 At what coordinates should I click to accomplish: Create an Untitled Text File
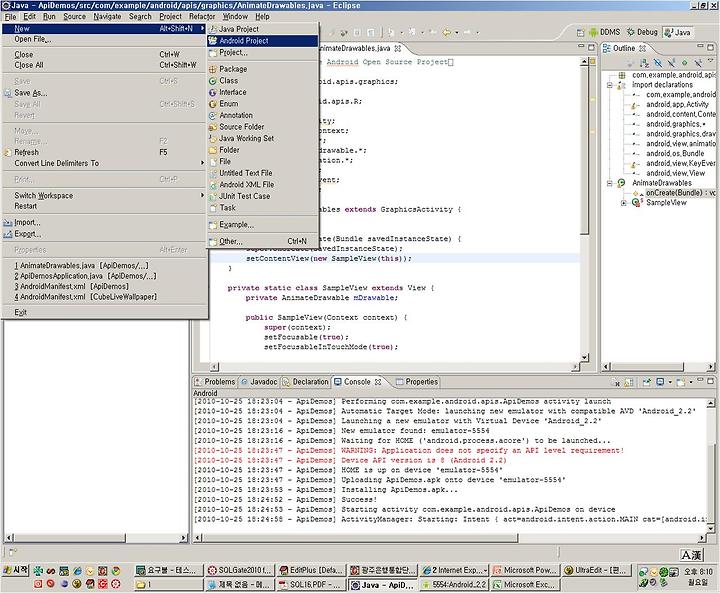pyautogui.click(x=263, y=173)
